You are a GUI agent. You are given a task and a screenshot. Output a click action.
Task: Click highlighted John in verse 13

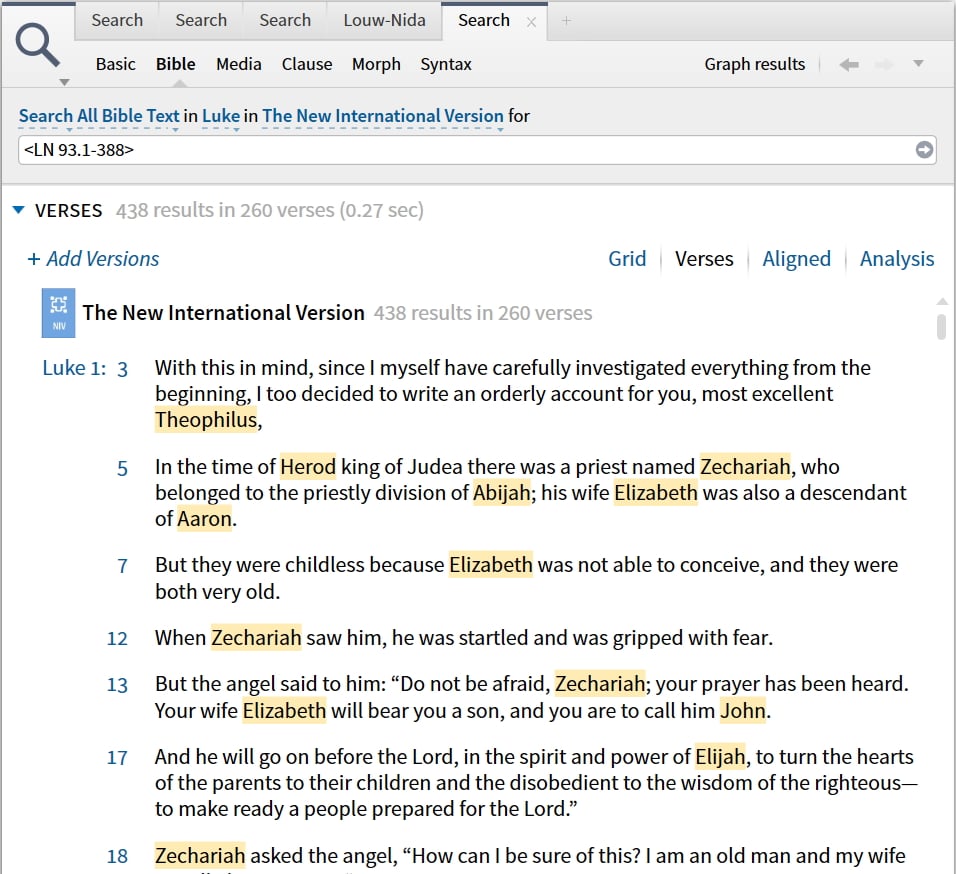743,711
